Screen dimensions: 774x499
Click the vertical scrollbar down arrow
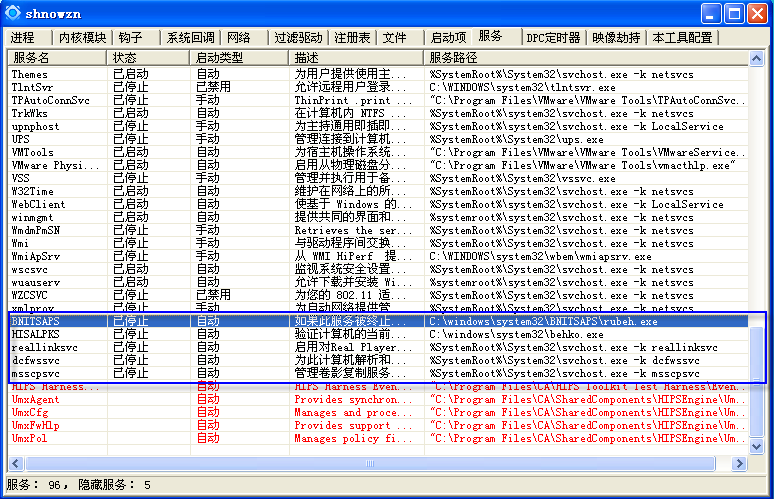pos(756,446)
